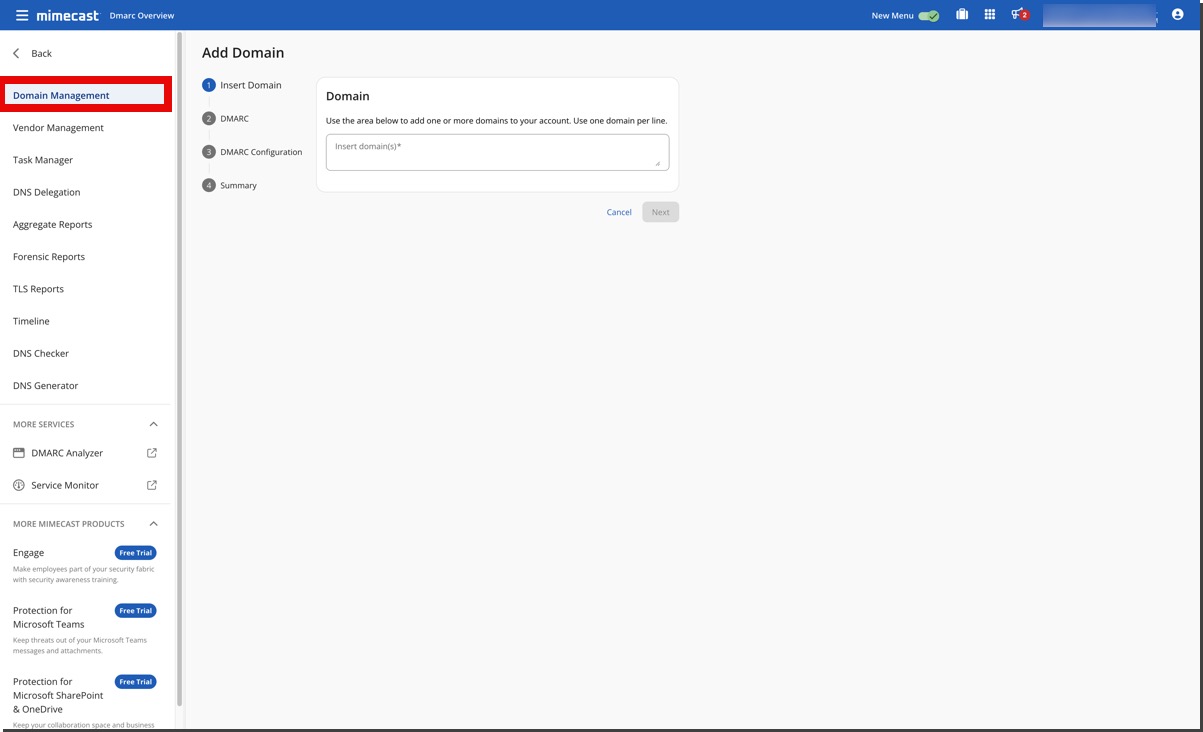This screenshot has height=732, width=1203.
Task: Open the Engage product entry
Action: pyautogui.click(x=28, y=553)
